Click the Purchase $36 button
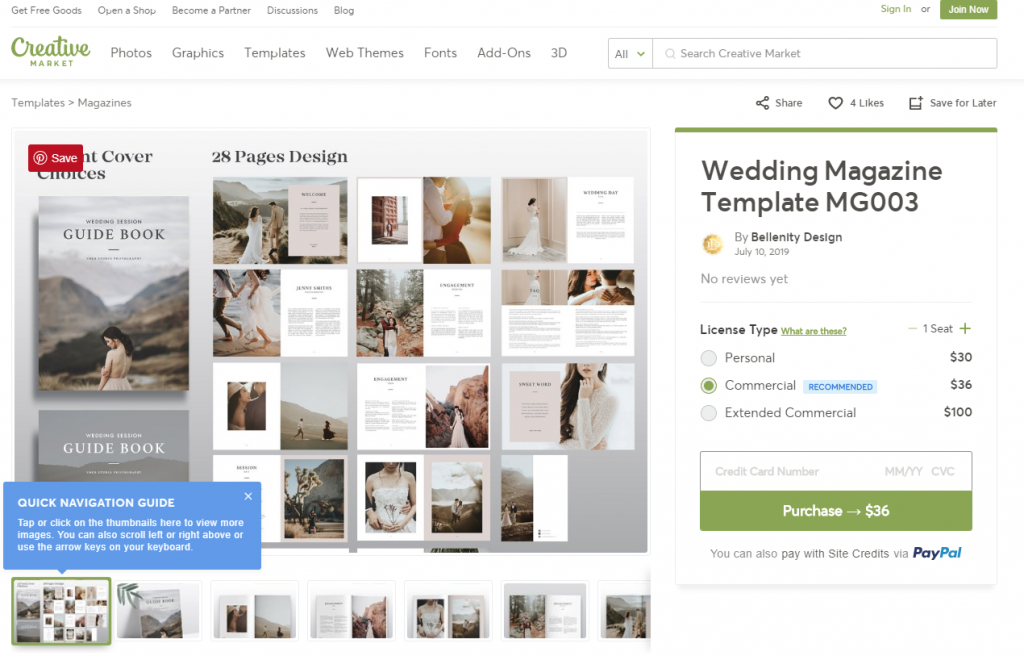 click(835, 510)
